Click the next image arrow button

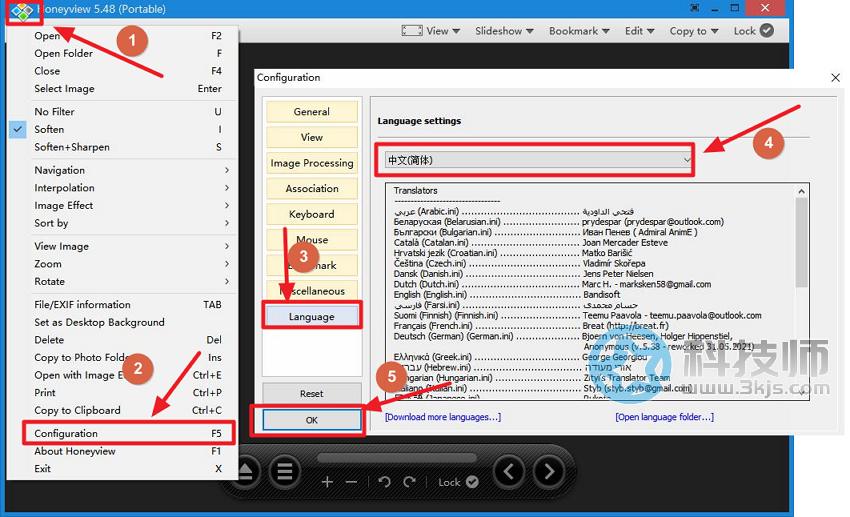point(548,471)
